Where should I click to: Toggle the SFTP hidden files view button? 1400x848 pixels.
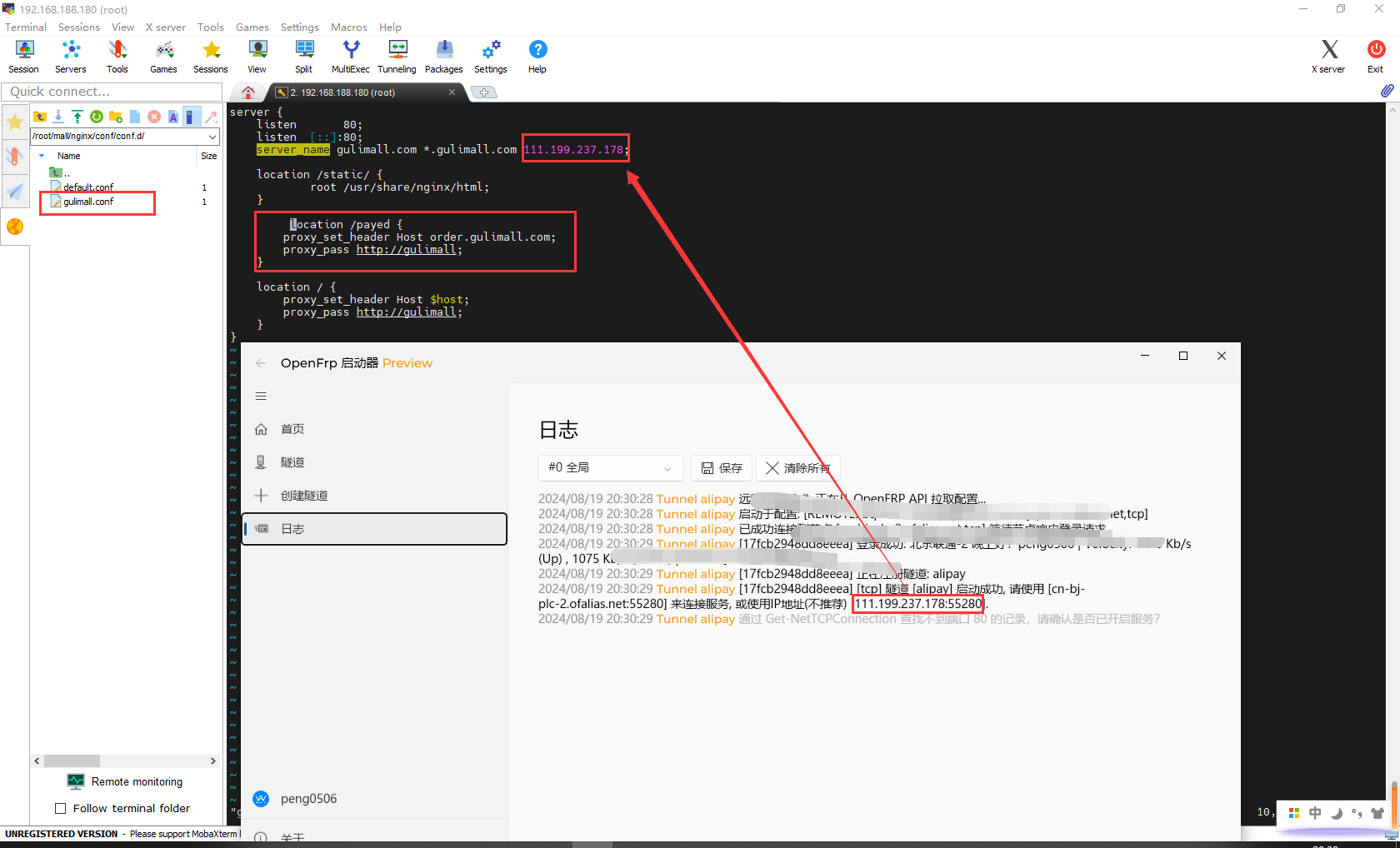pos(192,117)
